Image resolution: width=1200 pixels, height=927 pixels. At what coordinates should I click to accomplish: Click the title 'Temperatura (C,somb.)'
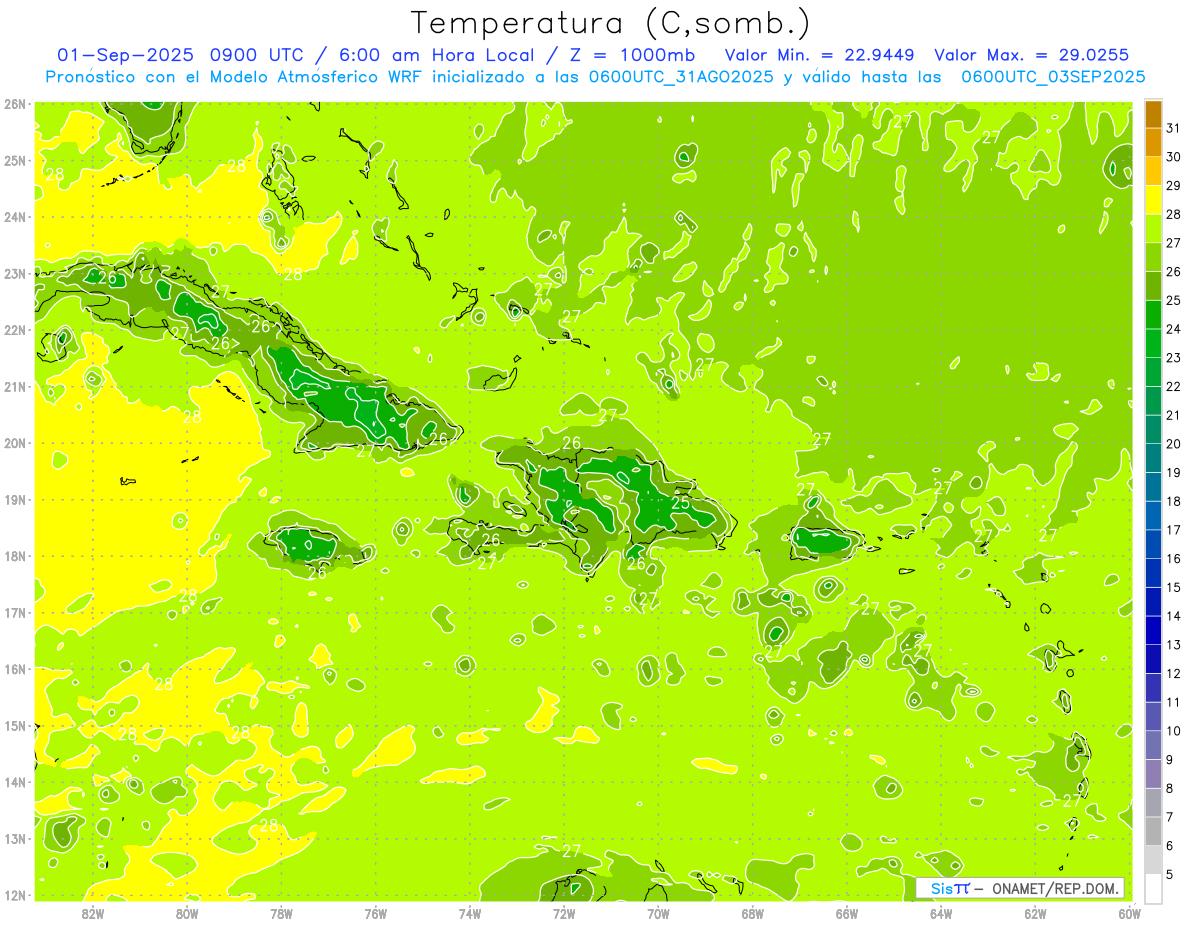[611, 23]
